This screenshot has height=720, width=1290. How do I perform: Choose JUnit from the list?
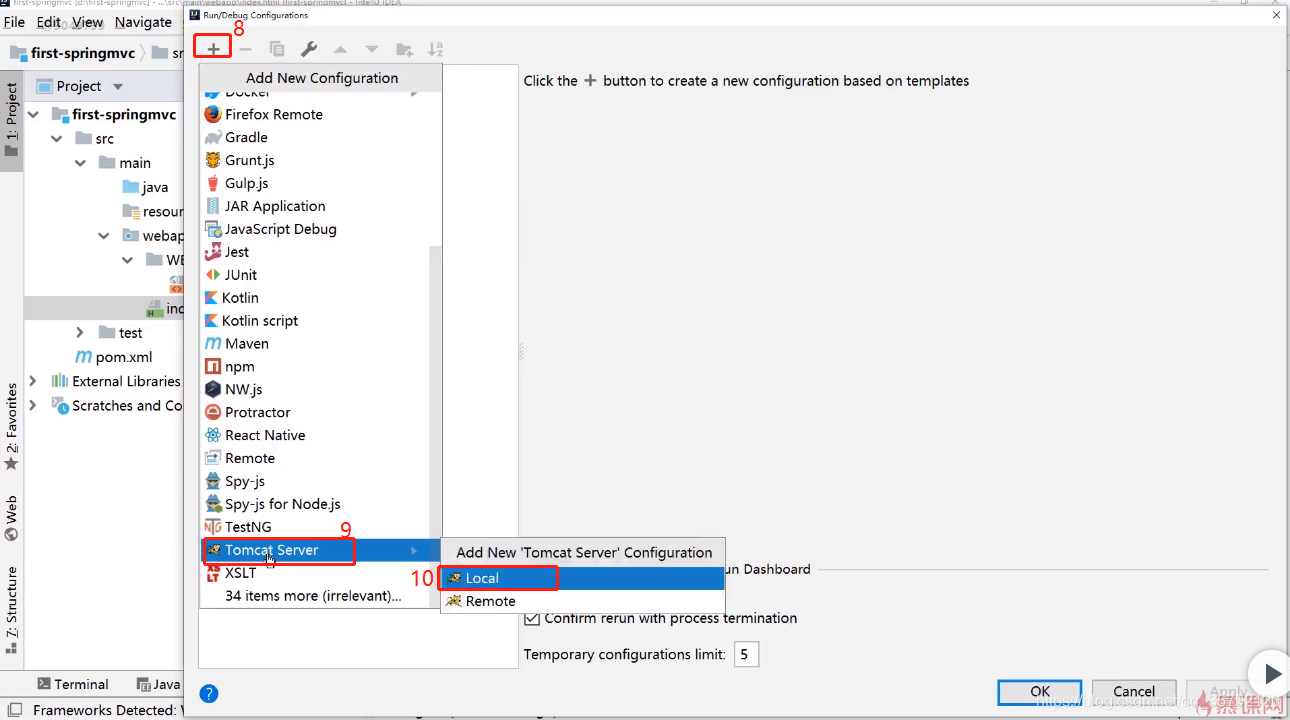click(x=315, y=275)
